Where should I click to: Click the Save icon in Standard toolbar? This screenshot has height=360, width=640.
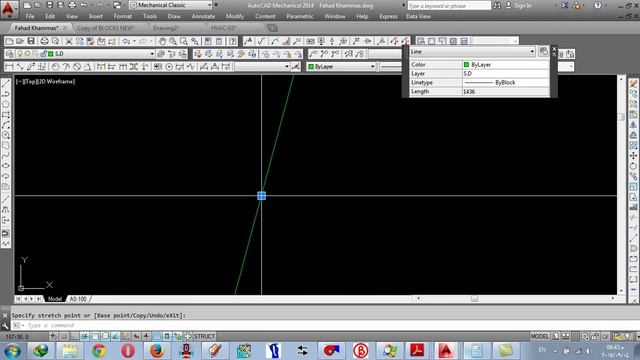point(31,41)
